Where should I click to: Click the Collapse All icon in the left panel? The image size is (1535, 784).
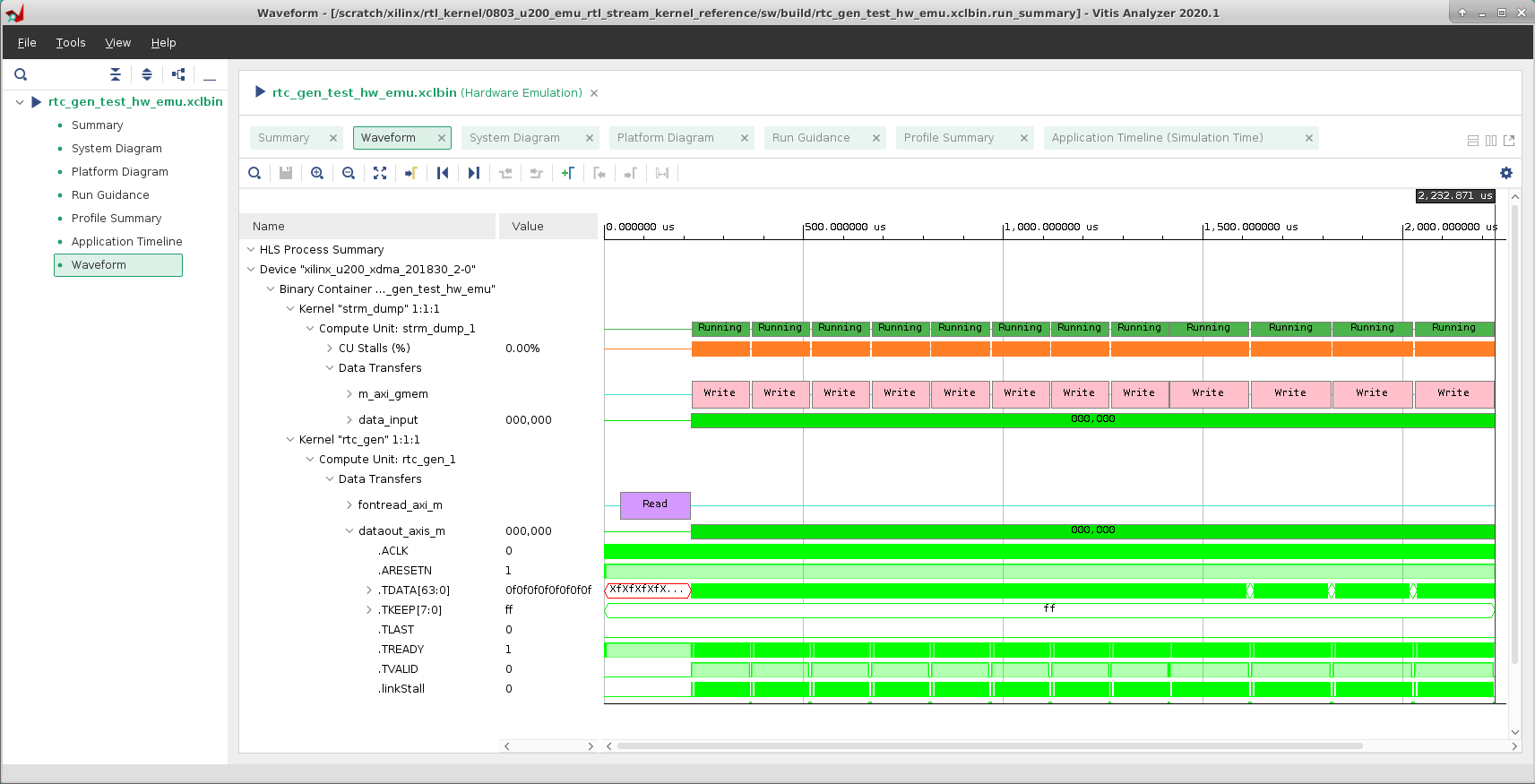click(x=116, y=74)
